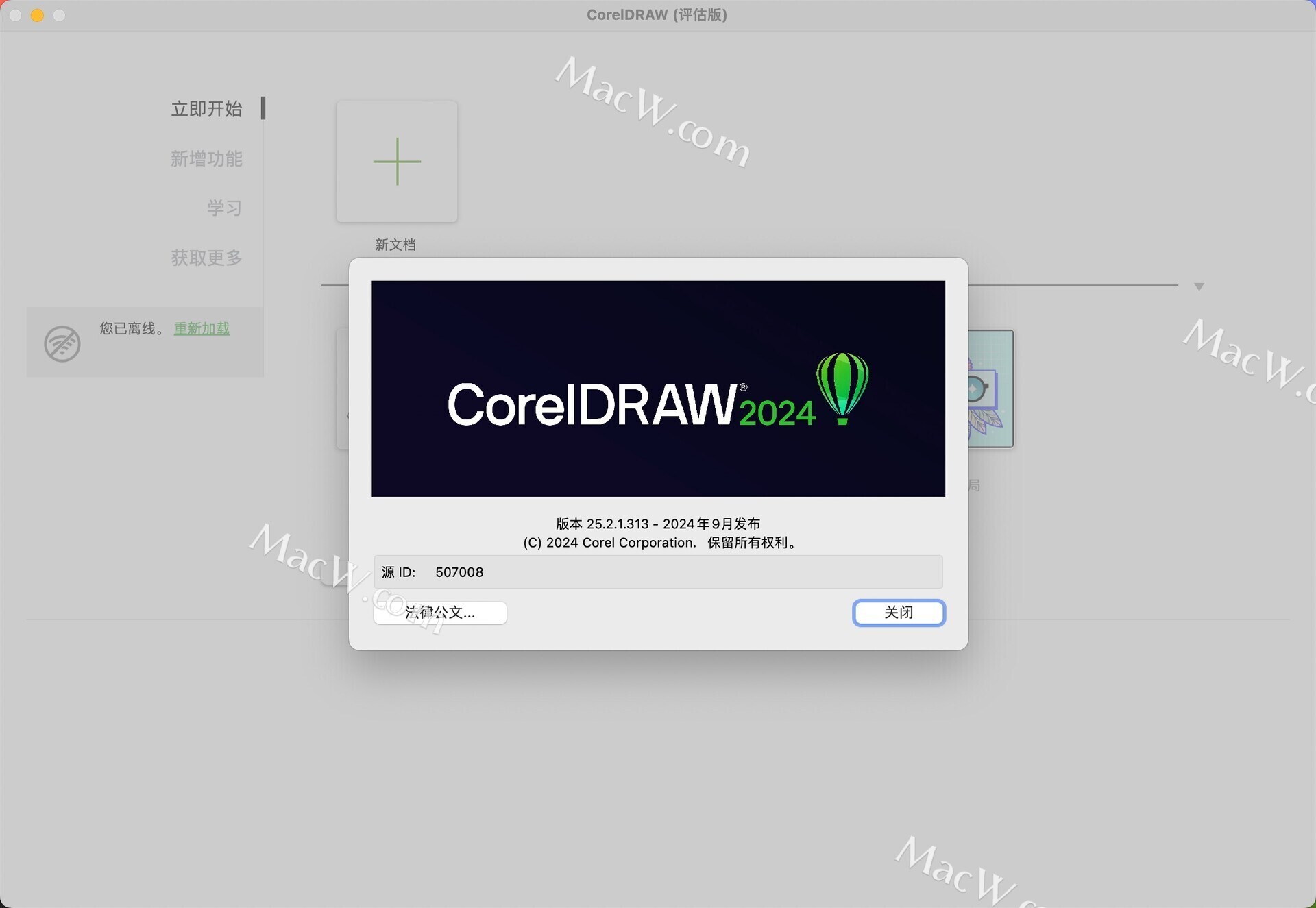
Task: Close the About dialog with 关闭 button
Action: coord(899,612)
